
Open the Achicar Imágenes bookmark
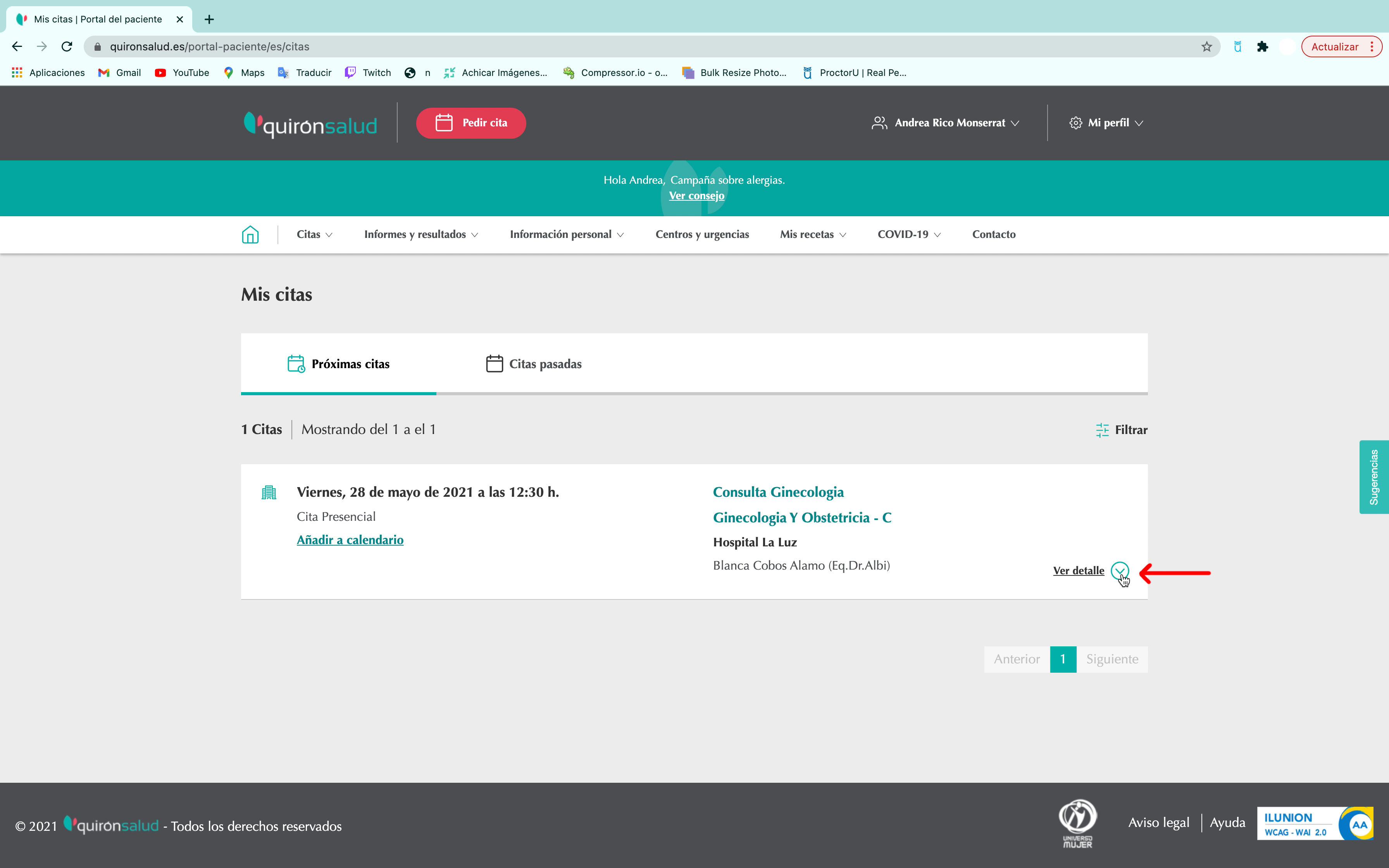(x=495, y=73)
